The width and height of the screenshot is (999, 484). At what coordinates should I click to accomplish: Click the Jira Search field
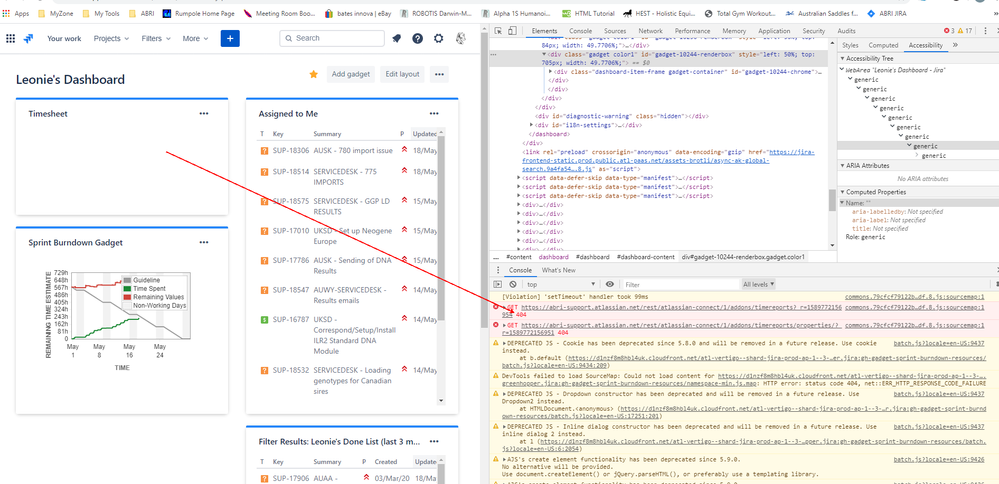[x=332, y=38]
